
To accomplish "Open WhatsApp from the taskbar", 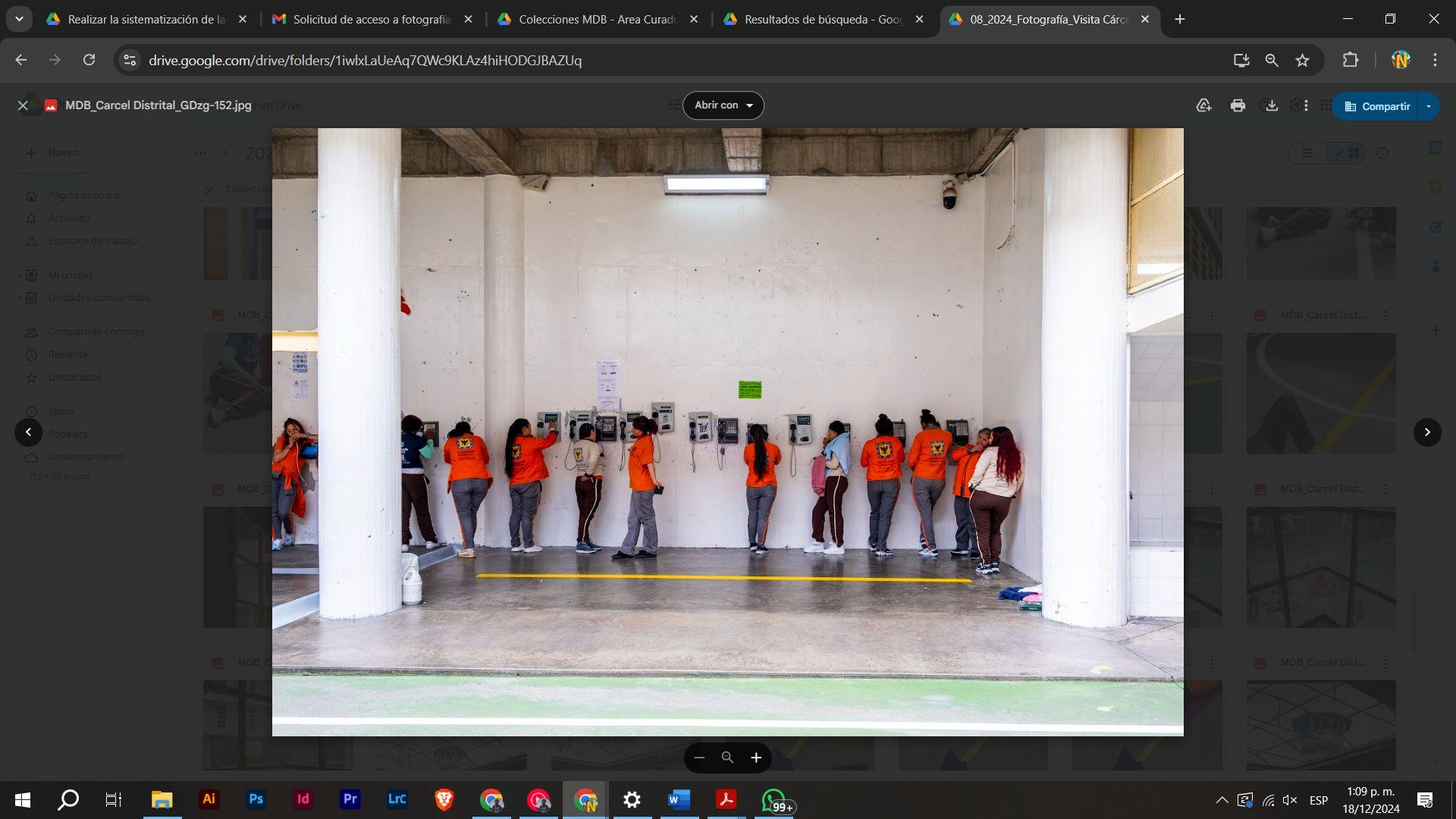I will [x=773, y=799].
